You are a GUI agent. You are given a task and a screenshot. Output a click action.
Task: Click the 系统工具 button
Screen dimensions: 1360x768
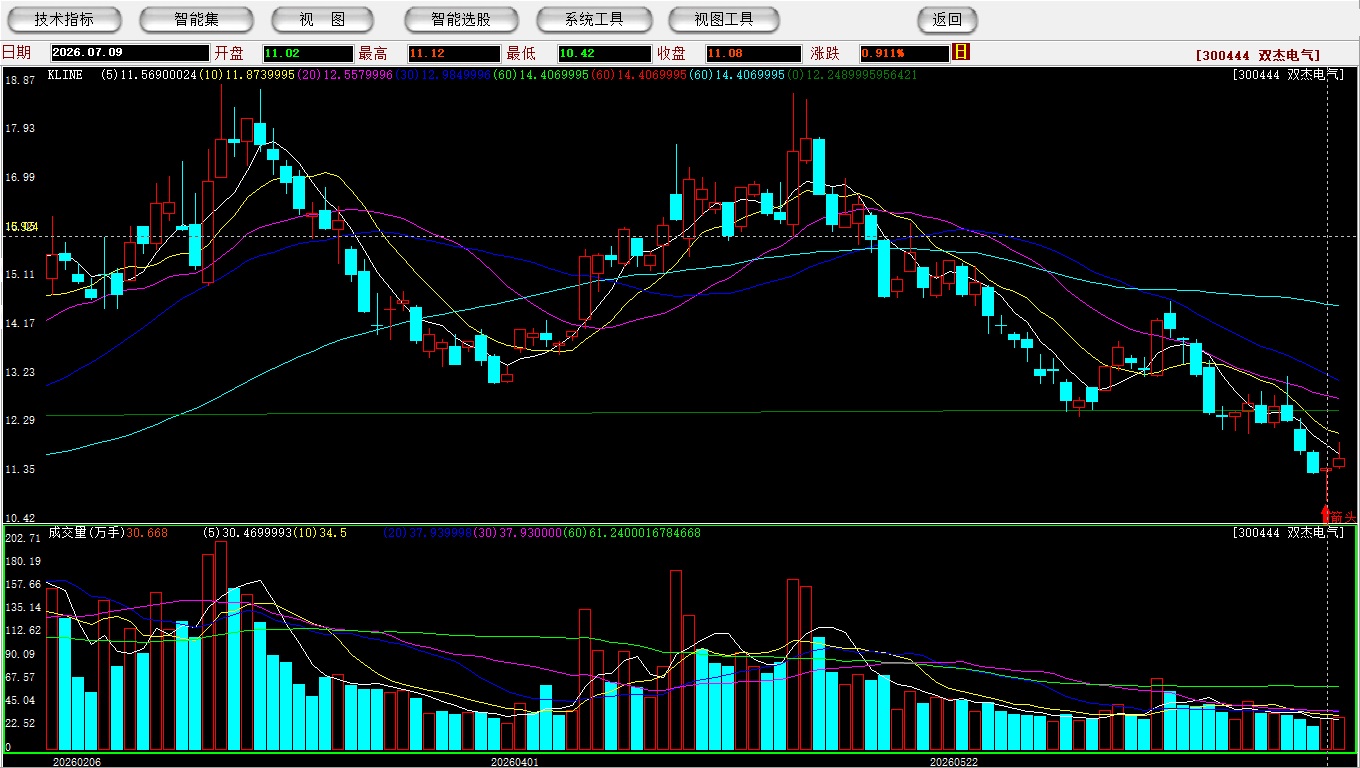(594, 20)
